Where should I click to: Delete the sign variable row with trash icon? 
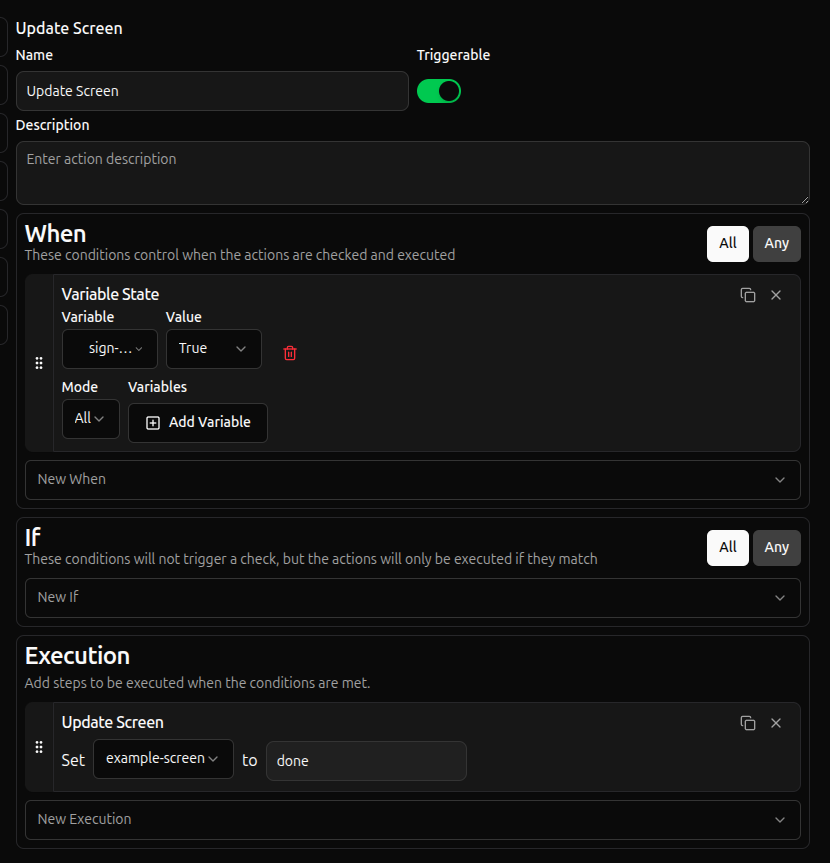click(290, 353)
